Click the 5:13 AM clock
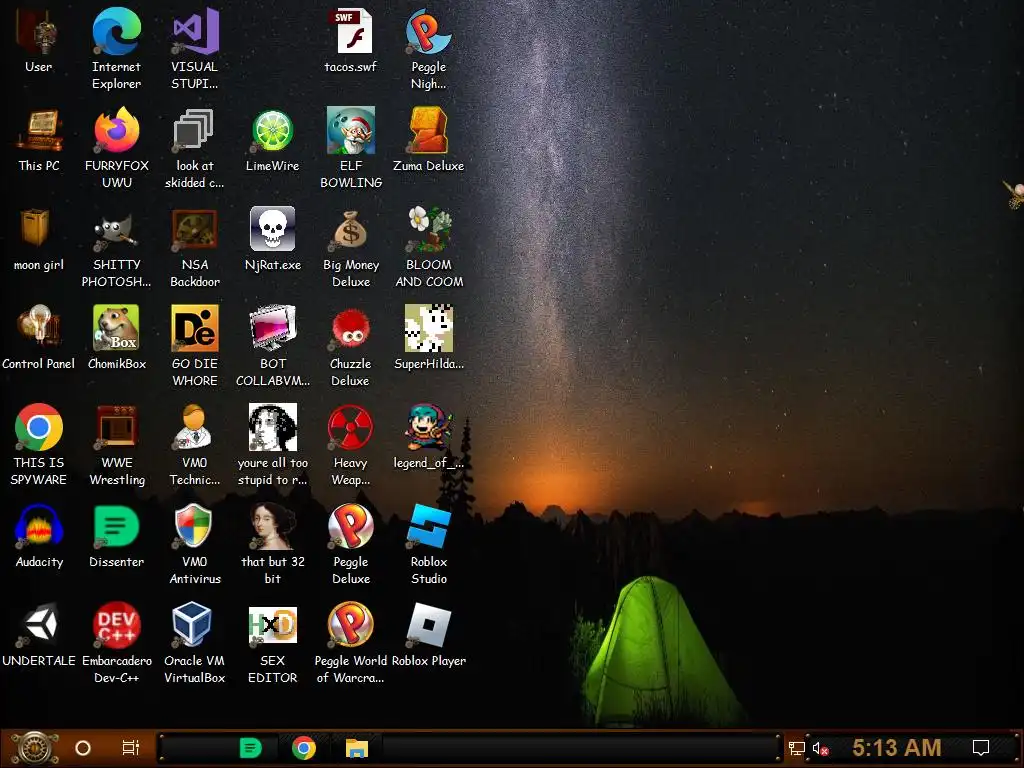1024x768 pixels. (896, 748)
